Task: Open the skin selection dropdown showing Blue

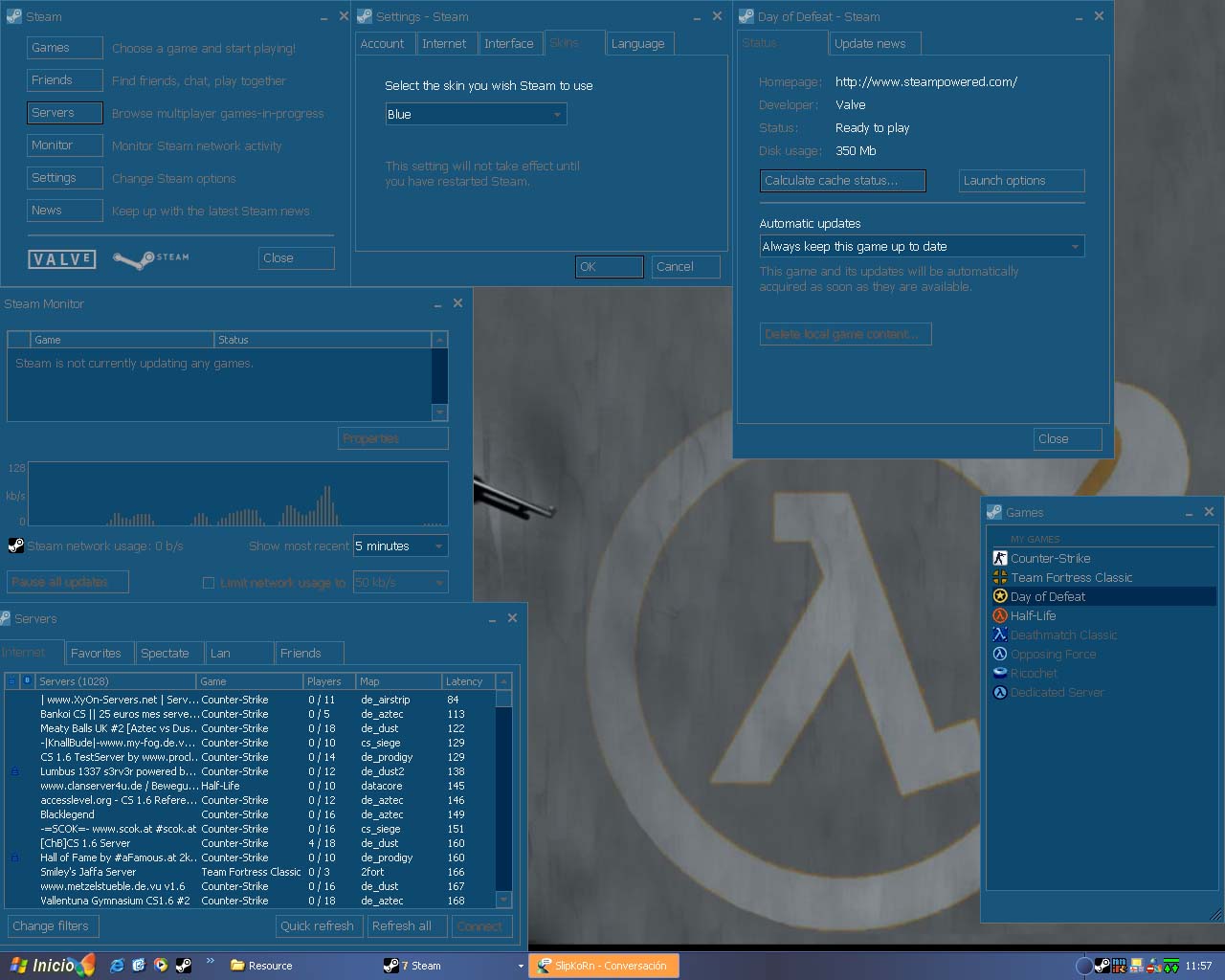Action: click(476, 114)
